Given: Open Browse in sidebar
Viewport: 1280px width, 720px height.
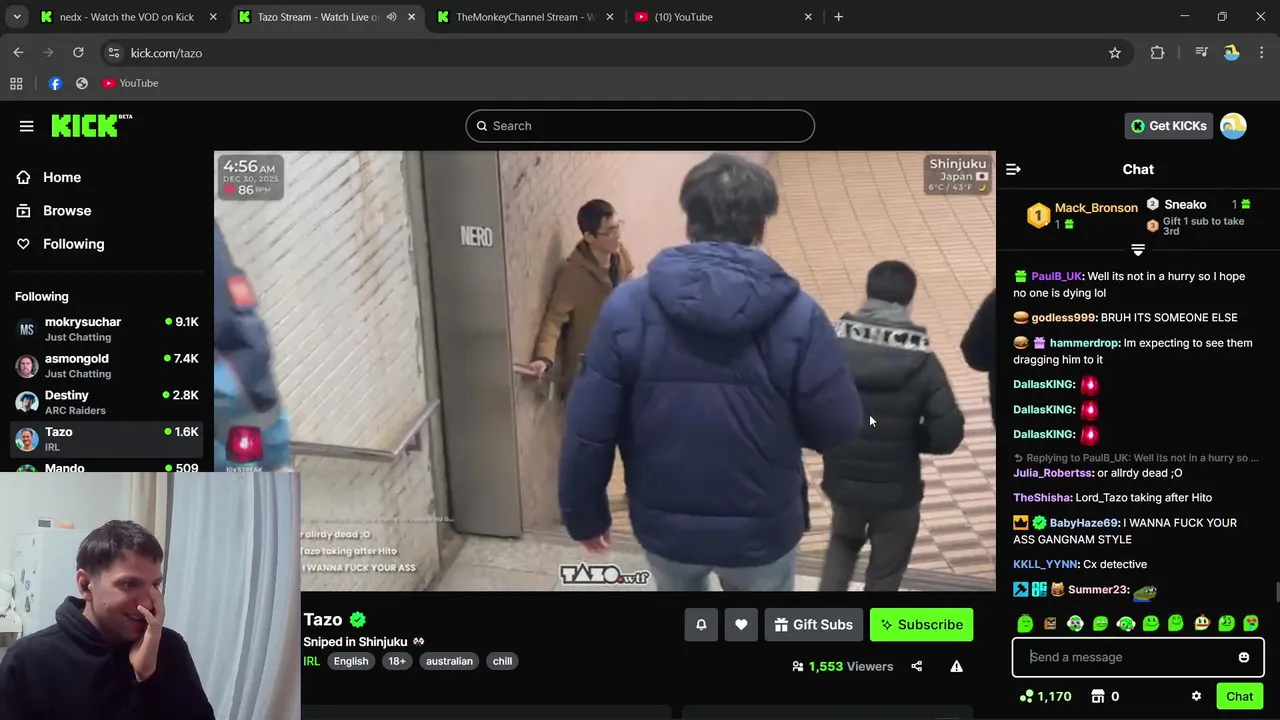Looking at the screenshot, I should click(x=67, y=211).
